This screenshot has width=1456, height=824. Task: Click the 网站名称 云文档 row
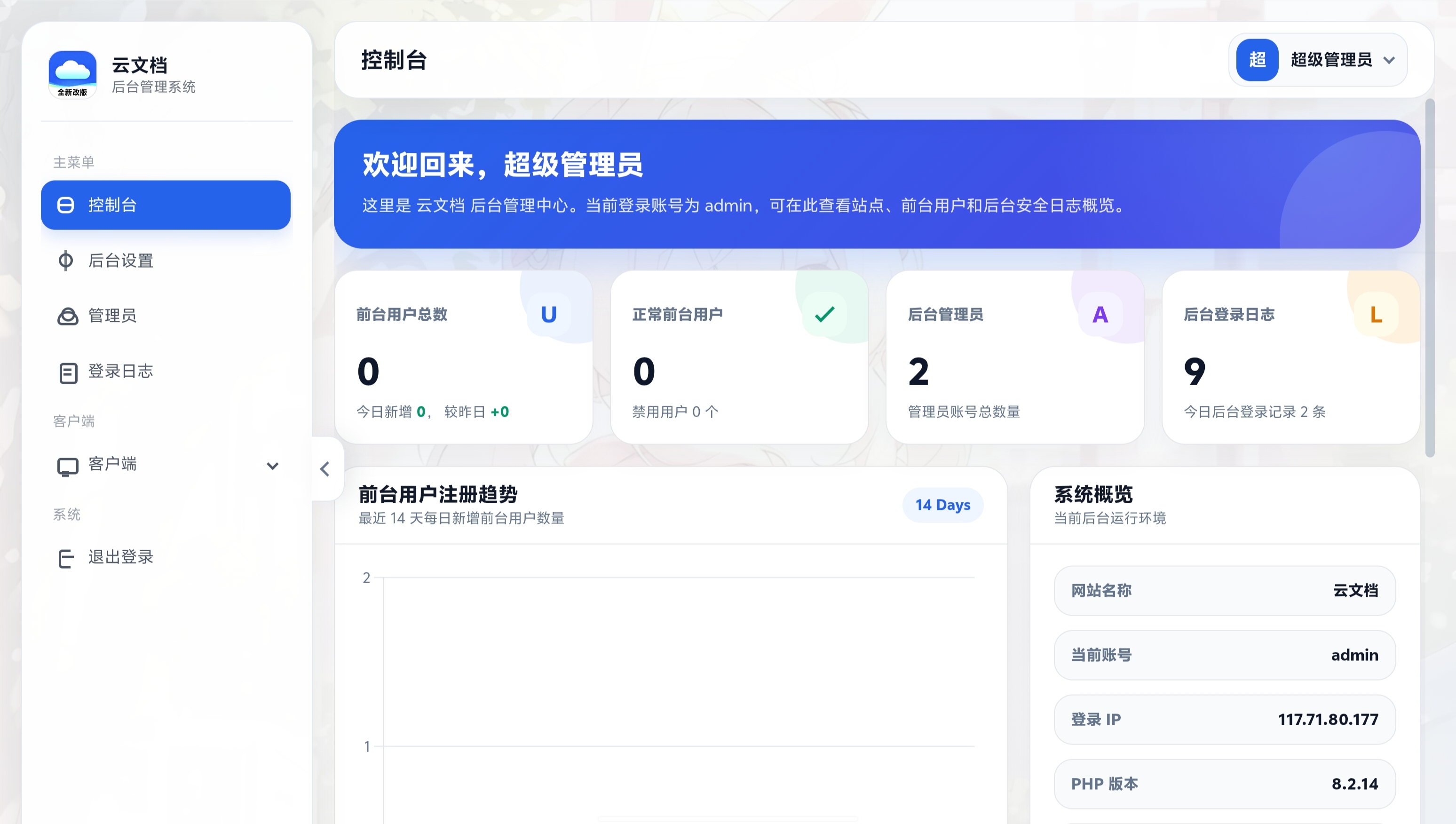(x=1225, y=591)
